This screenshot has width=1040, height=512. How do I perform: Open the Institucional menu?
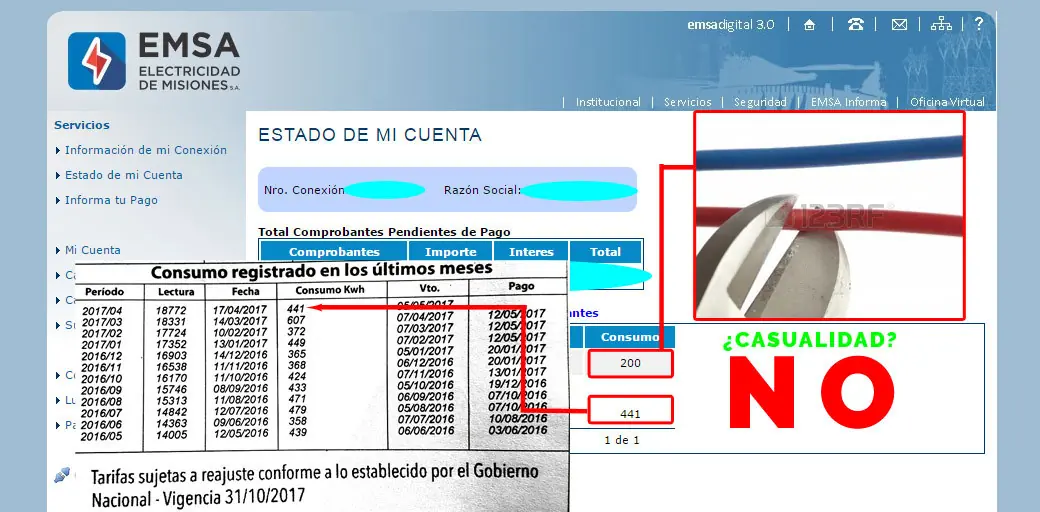pos(608,102)
